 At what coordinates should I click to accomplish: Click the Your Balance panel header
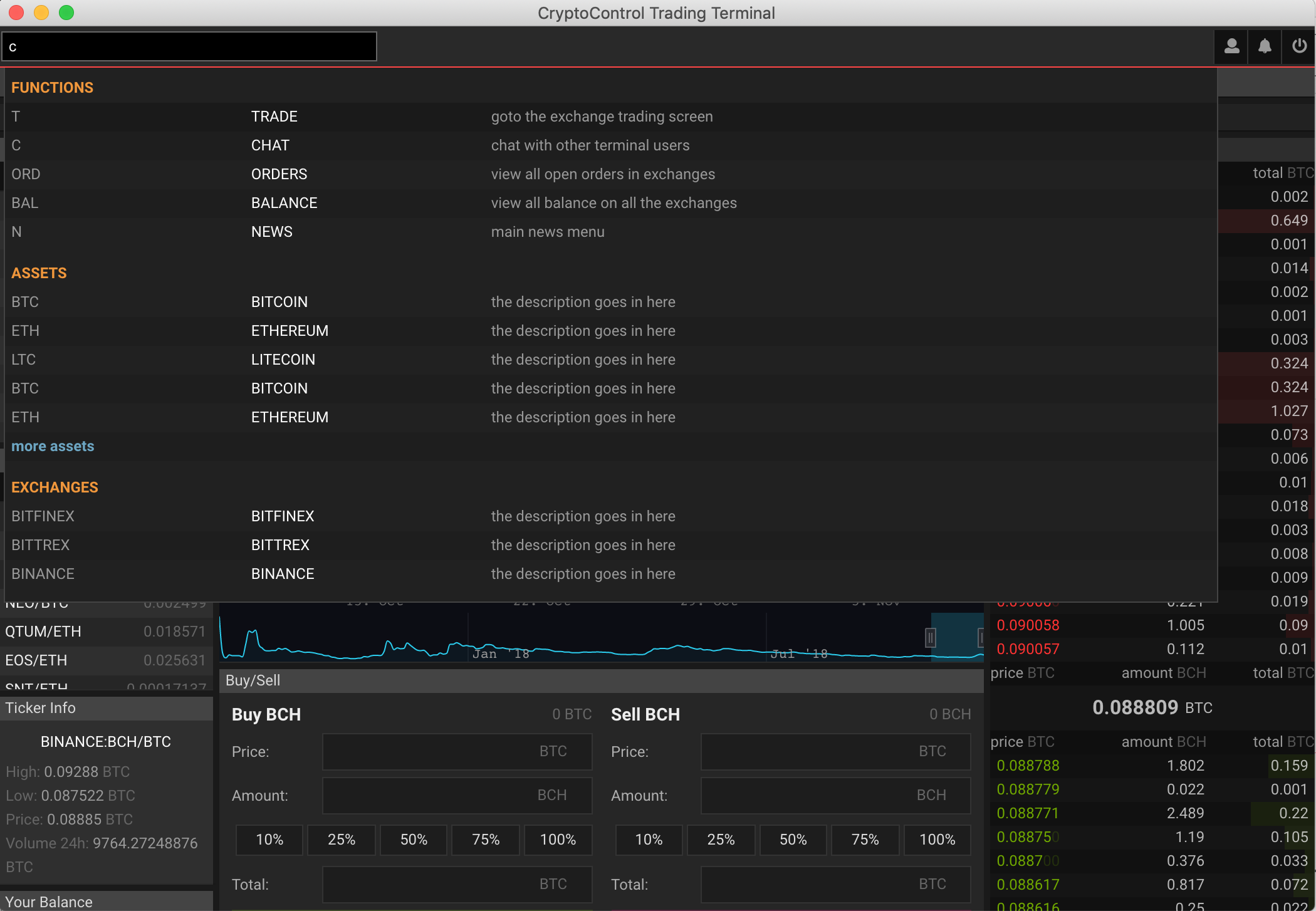pyautogui.click(x=106, y=902)
